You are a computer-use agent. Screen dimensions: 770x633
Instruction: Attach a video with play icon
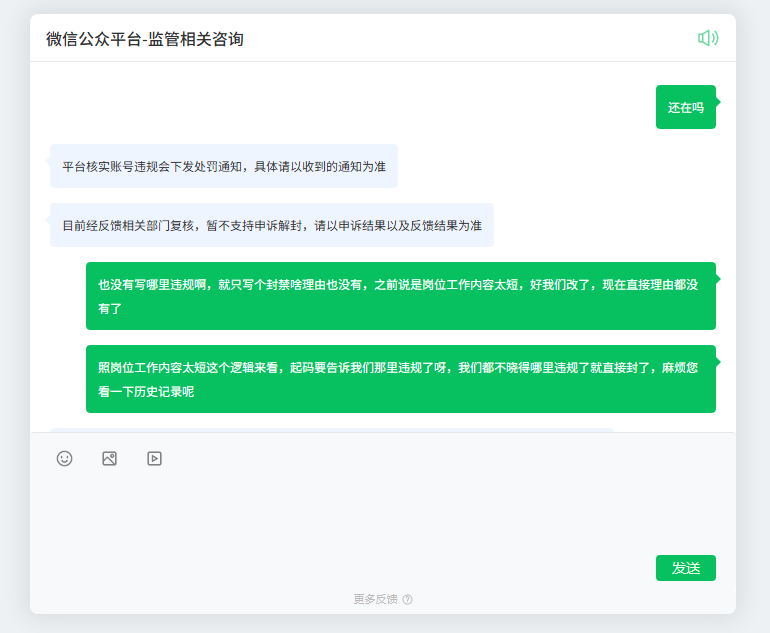click(x=154, y=458)
